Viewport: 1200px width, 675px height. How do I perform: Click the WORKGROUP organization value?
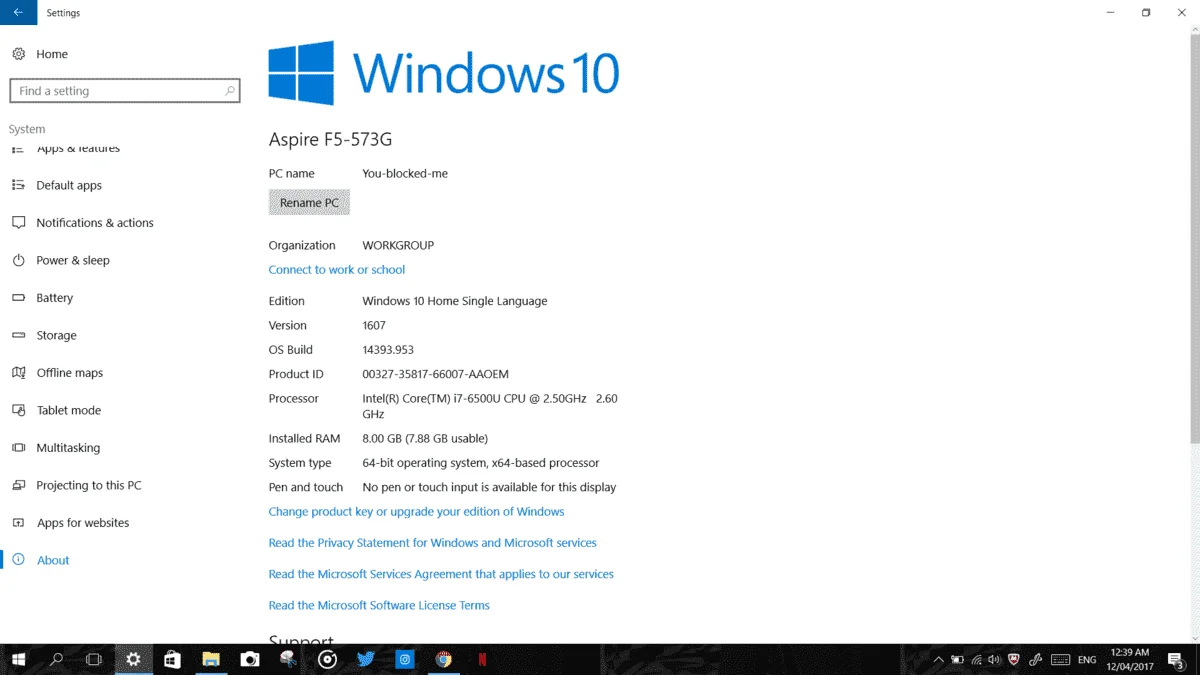[x=398, y=245]
